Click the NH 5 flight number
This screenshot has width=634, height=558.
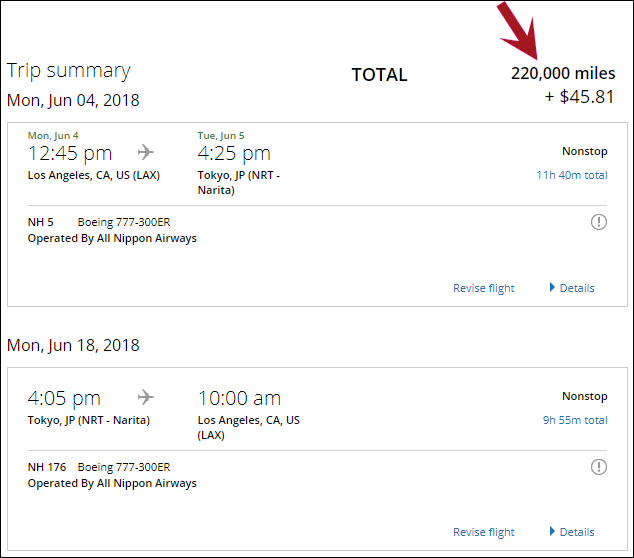click(x=41, y=222)
